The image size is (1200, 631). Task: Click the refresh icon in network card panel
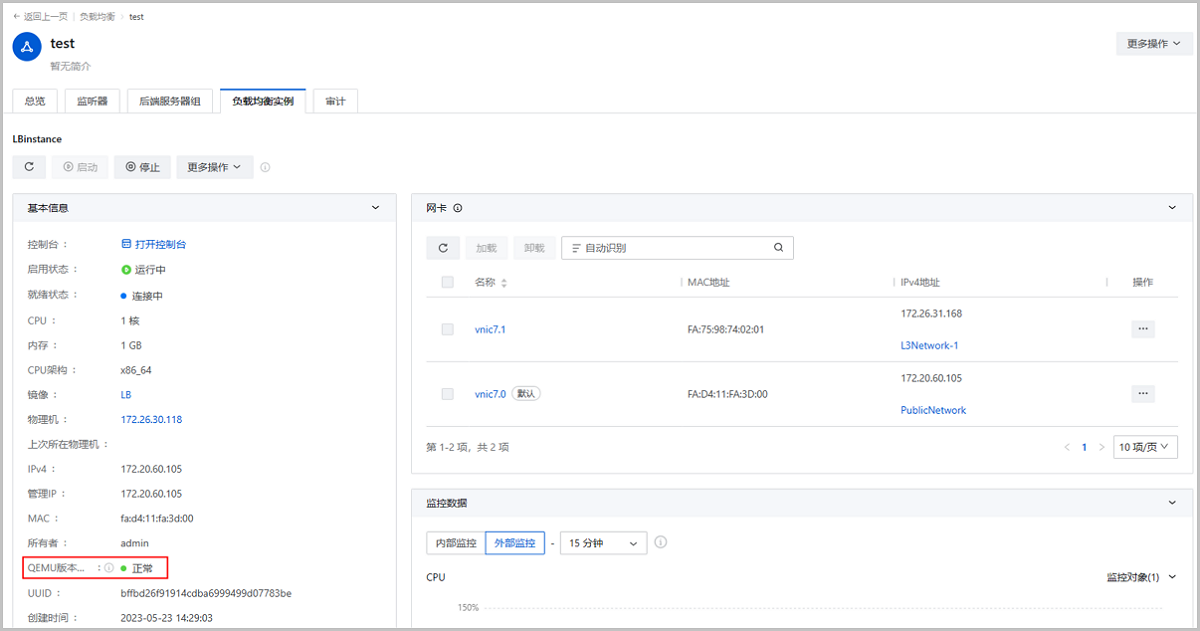[x=443, y=248]
